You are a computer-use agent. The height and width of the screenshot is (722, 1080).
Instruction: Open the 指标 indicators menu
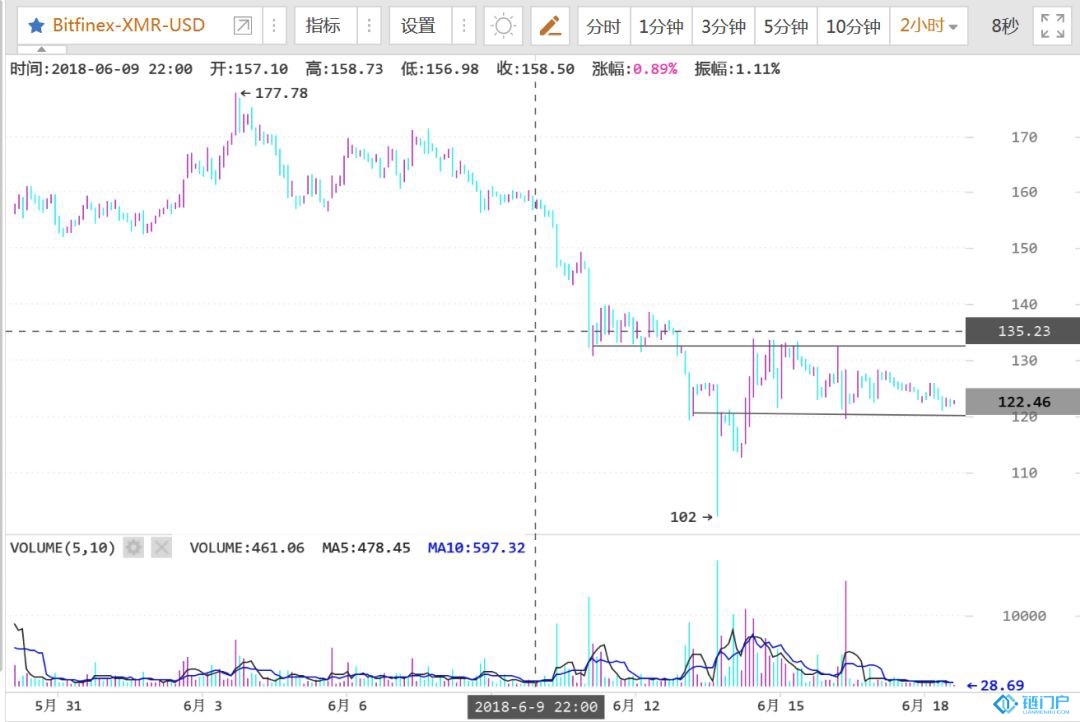pyautogui.click(x=322, y=26)
